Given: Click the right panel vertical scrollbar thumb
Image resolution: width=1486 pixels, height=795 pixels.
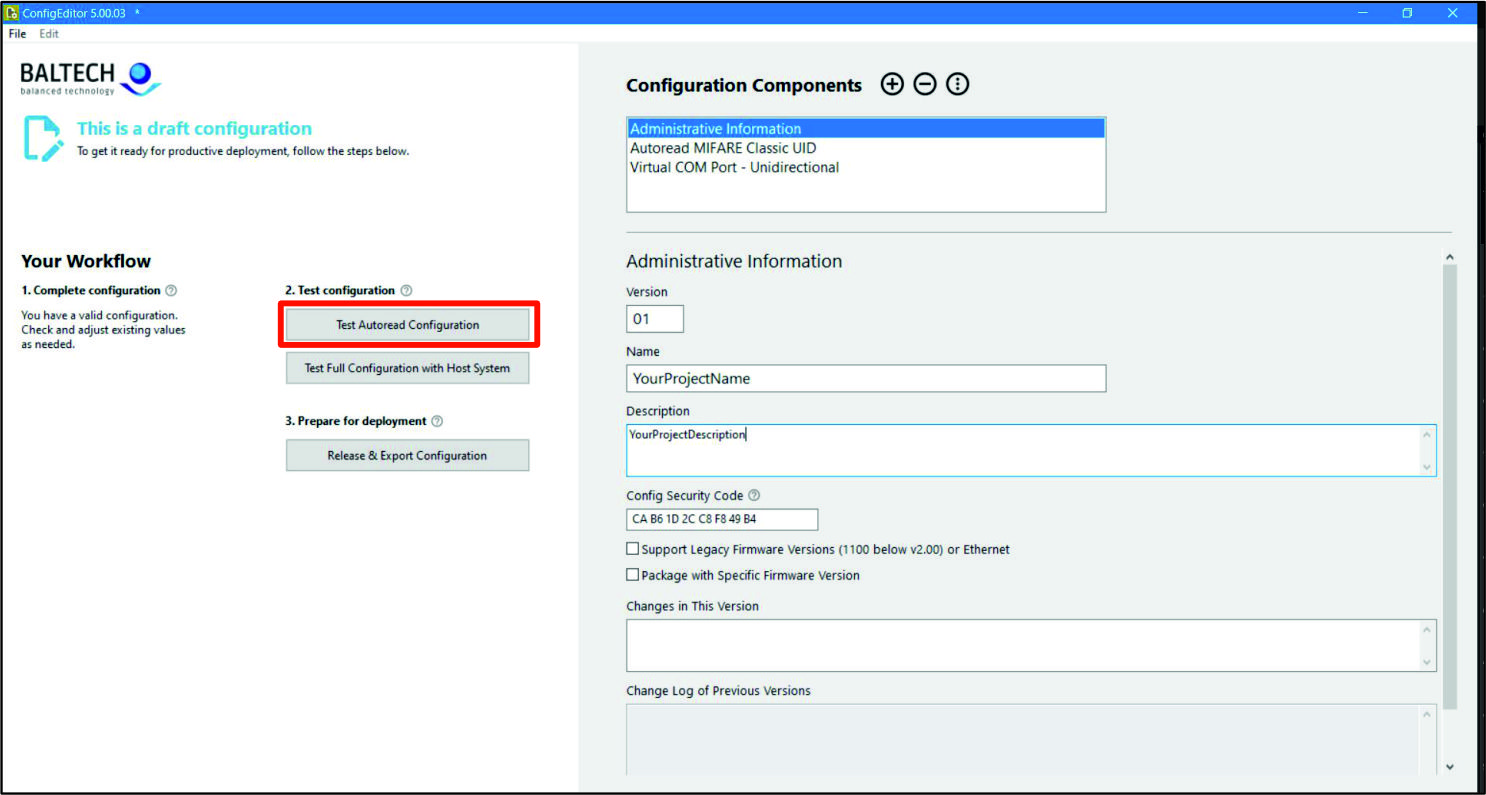Looking at the screenshot, I should pos(1450,488).
